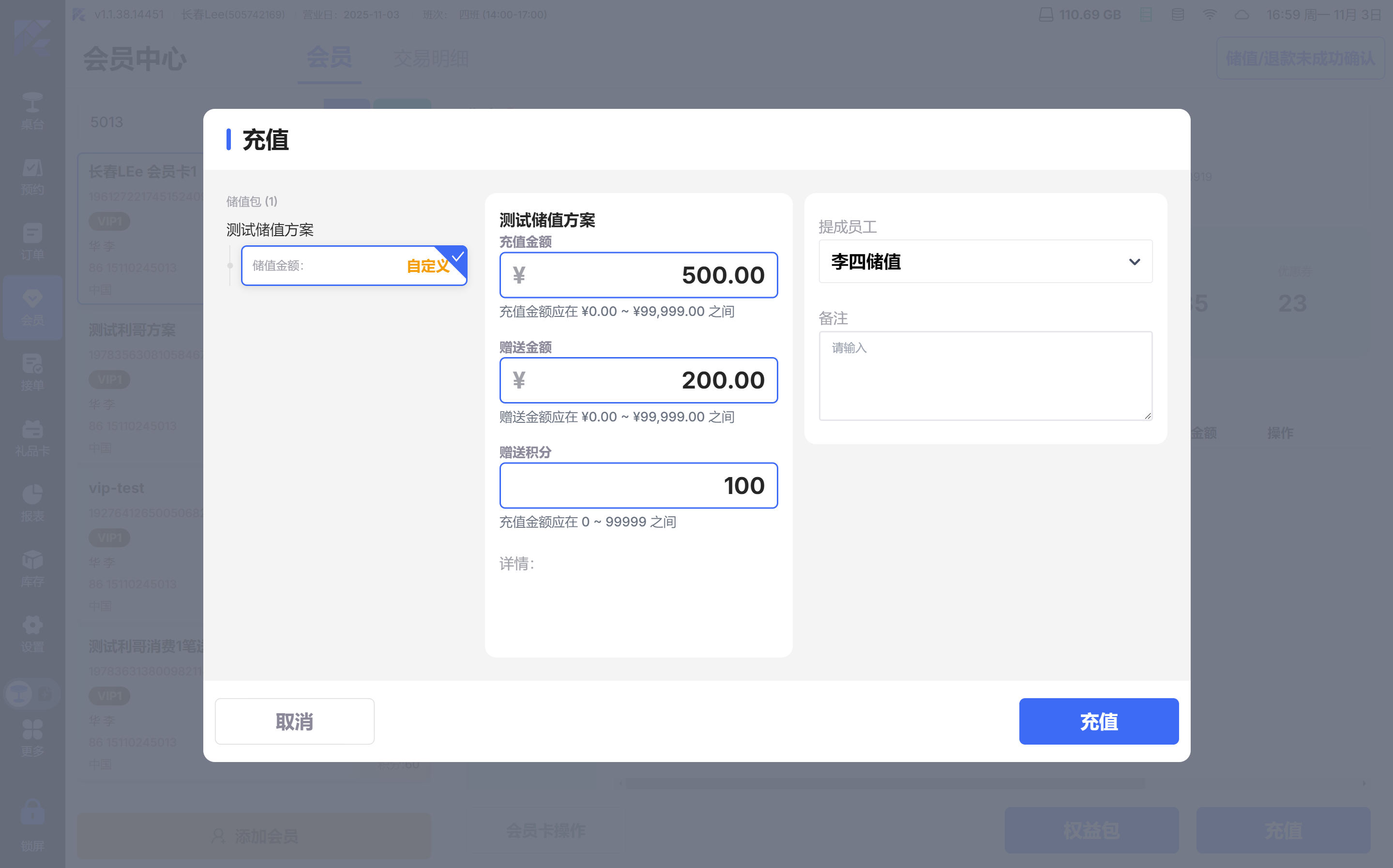Click the 充值金额 500.00 input field
1393x868 pixels.
click(x=638, y=275)
